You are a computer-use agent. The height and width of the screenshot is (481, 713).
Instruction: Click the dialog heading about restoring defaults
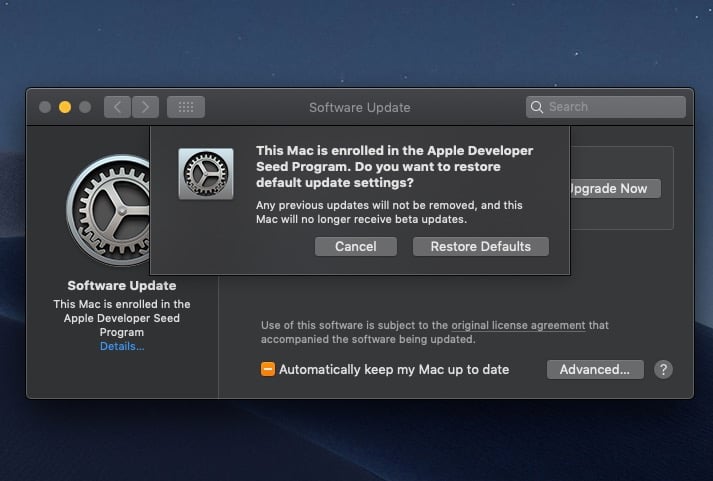click(x=394, y=166)
